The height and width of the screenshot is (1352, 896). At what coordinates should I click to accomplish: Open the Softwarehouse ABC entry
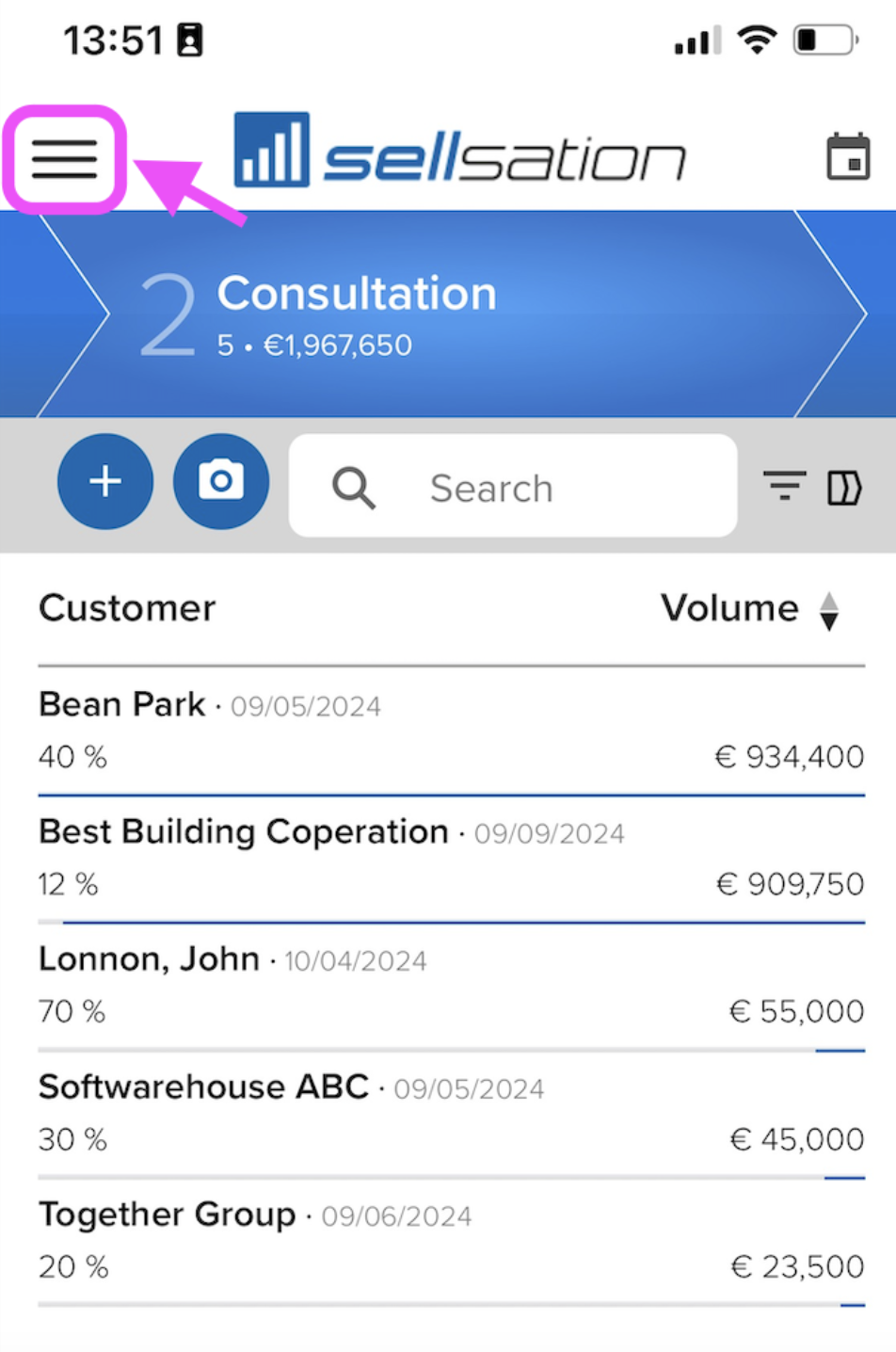(452, 1114)
